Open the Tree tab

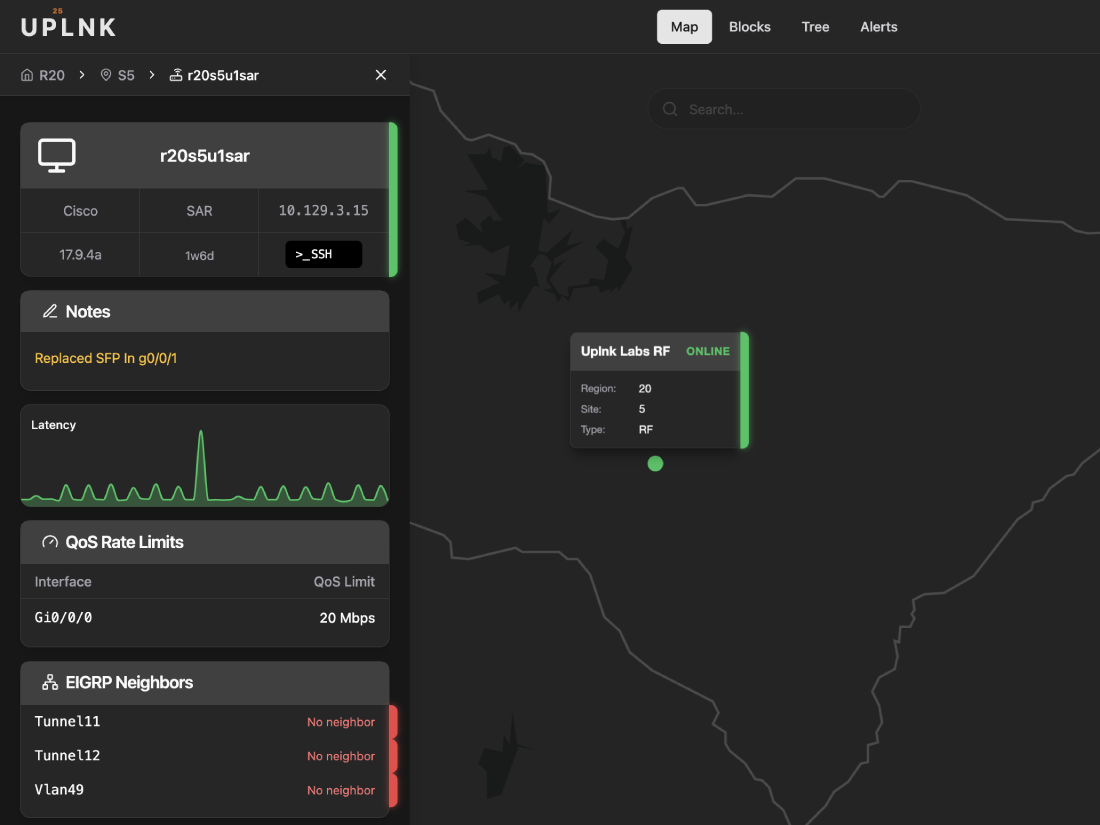815,27
